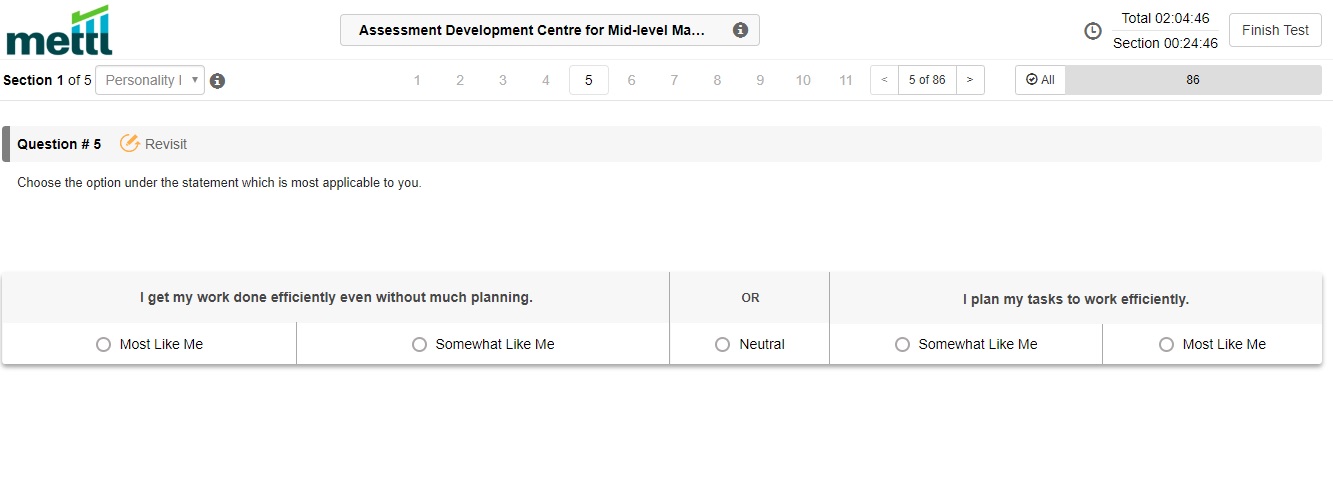Choose left statement's Somewhat Like Me

point(420,344)
